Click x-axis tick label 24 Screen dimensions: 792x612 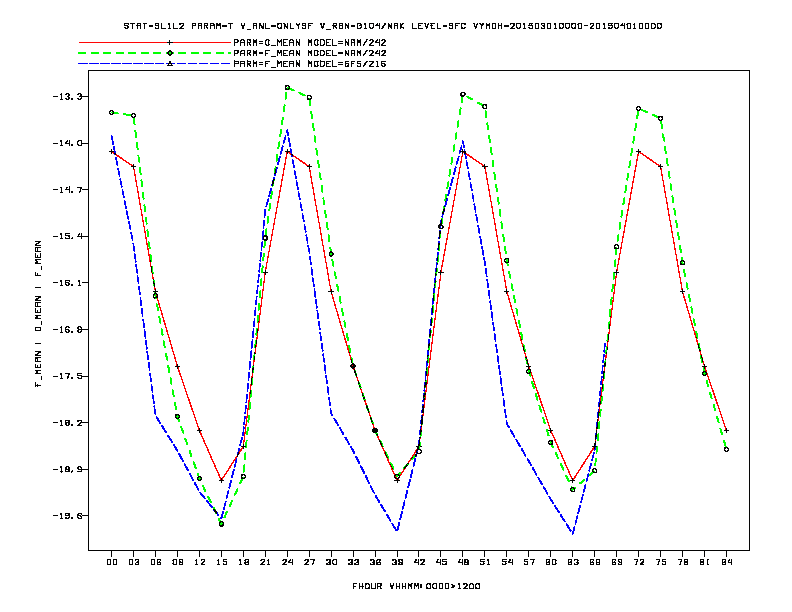287,562
